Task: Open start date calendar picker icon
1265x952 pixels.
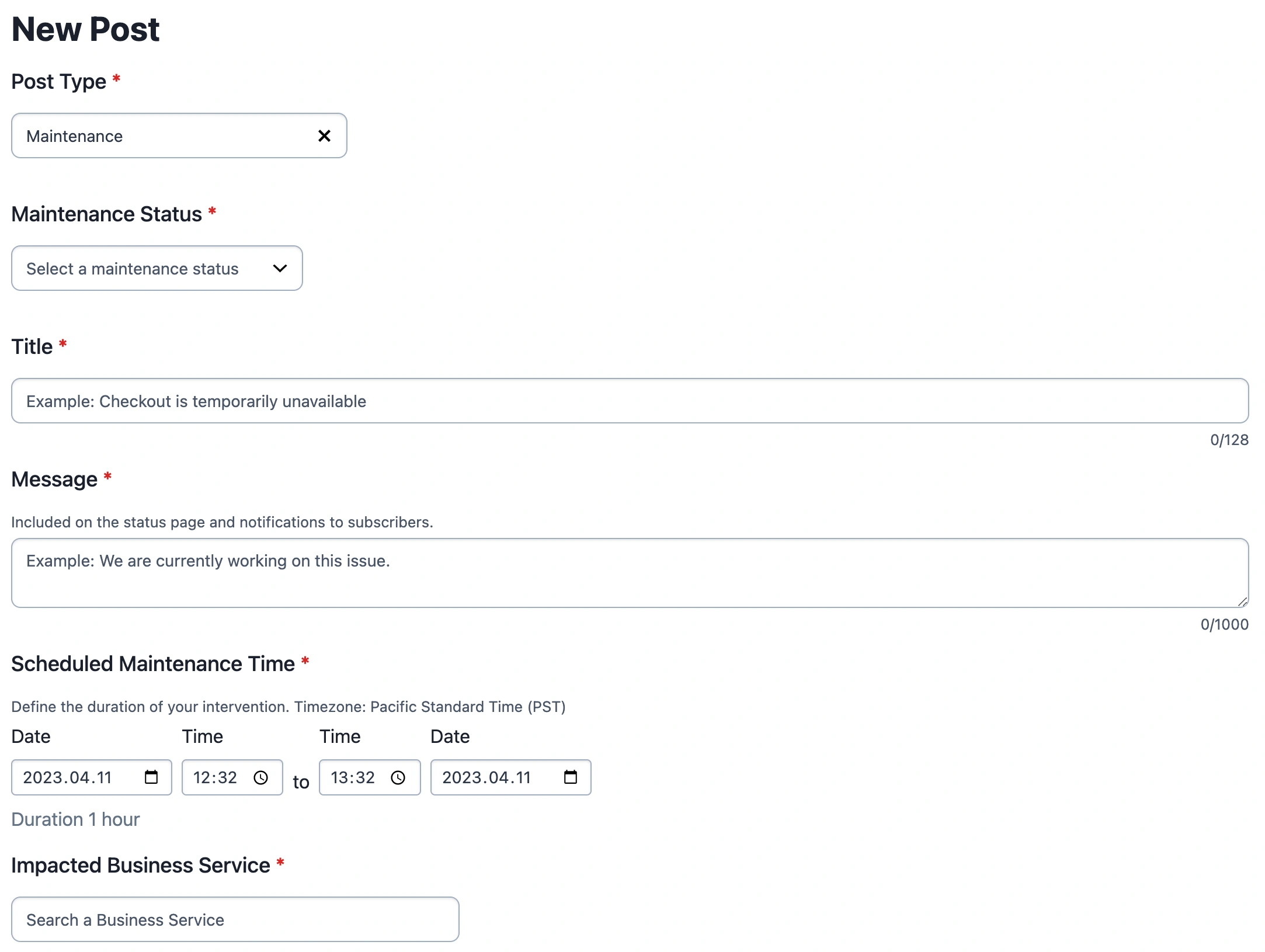Action: pyautogui.click(x=151, y=777)
